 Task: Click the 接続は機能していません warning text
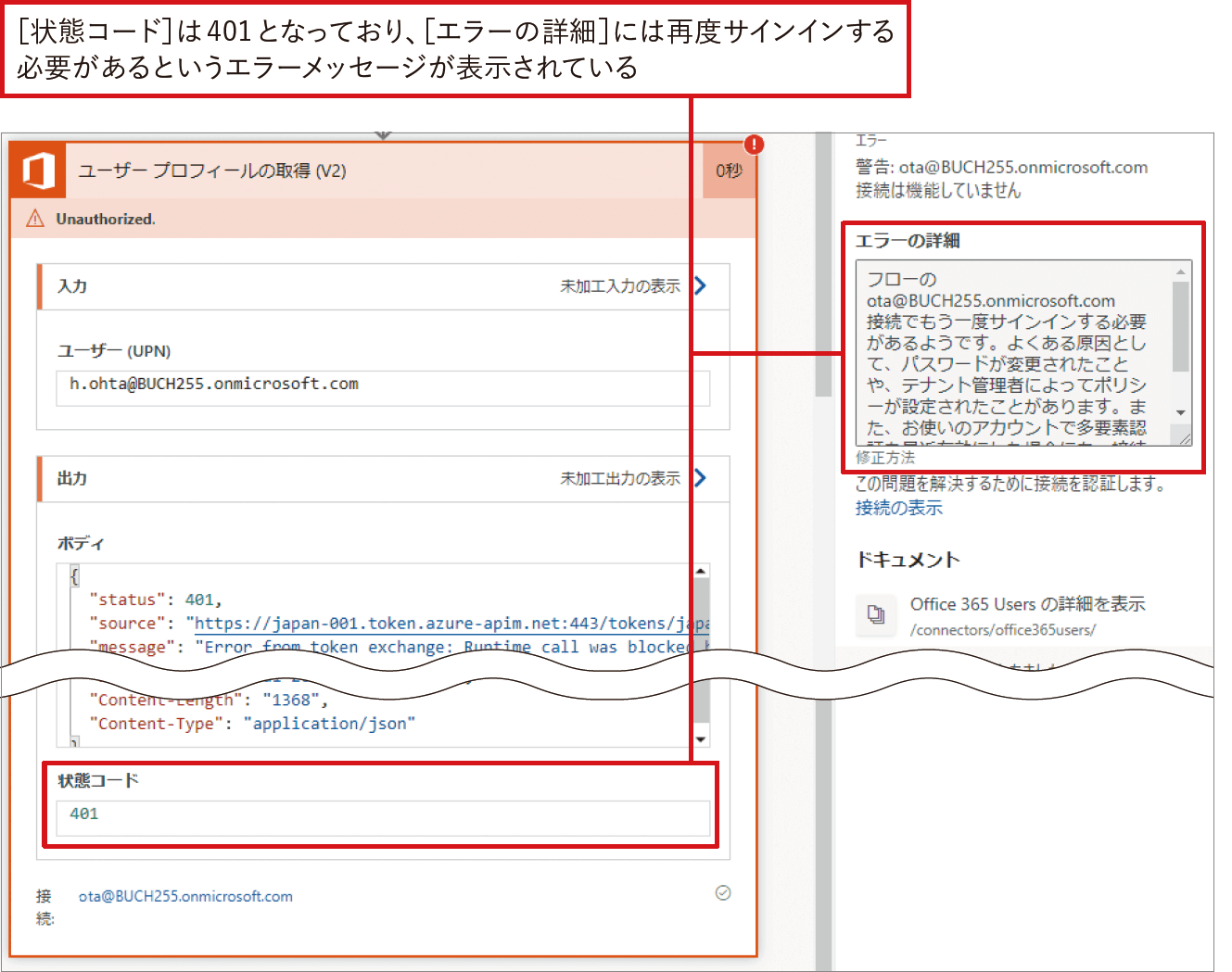point(938,190)
